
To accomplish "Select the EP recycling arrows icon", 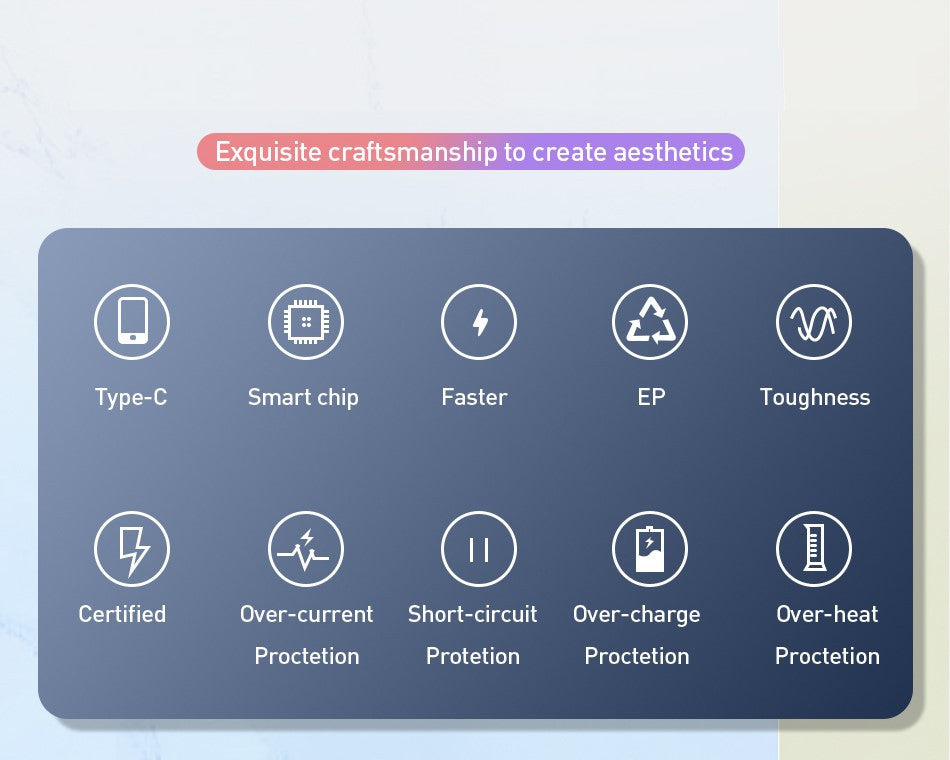I will pos(650,322).
